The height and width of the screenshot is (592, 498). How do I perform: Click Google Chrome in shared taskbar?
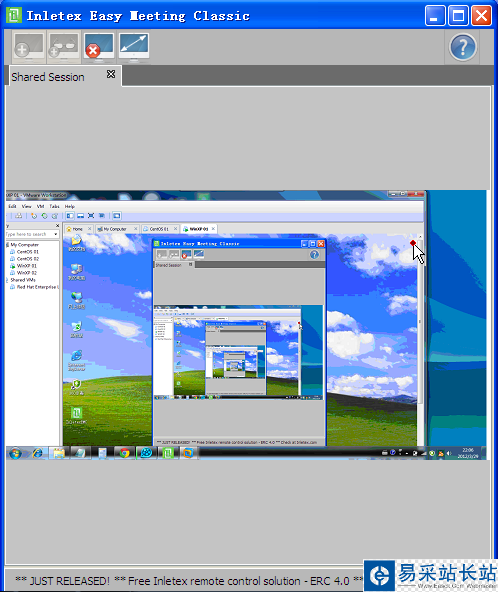click(124, 453)
